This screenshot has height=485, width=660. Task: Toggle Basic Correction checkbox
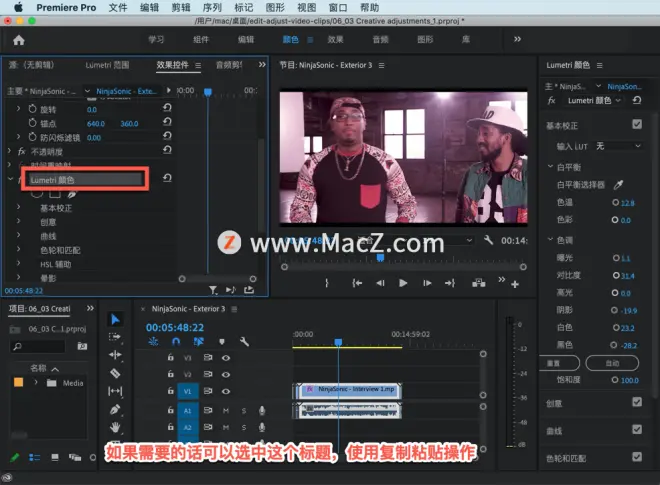click(637, 124)
